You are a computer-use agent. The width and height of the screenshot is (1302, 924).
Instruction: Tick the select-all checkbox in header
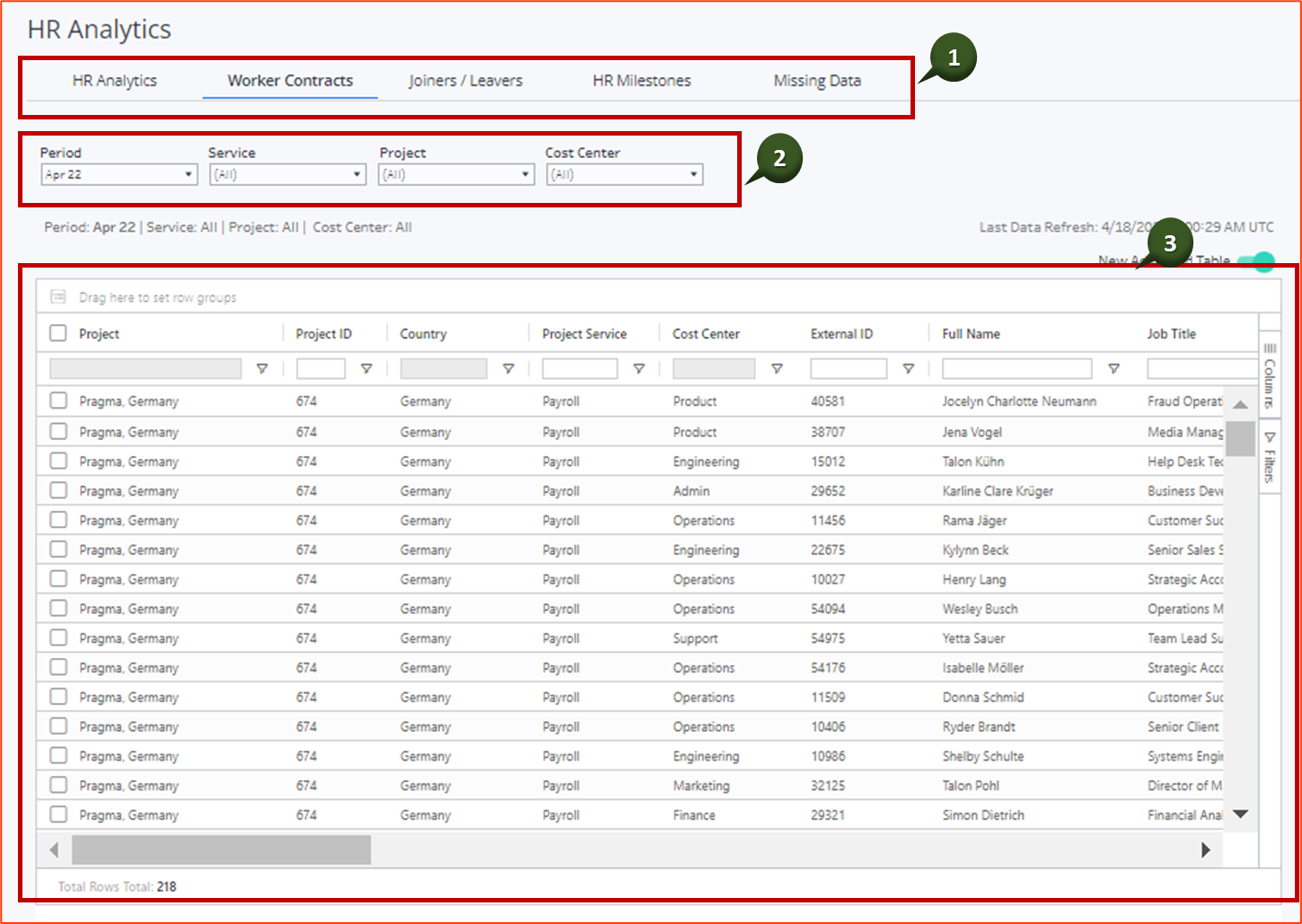tap(58, 333)
